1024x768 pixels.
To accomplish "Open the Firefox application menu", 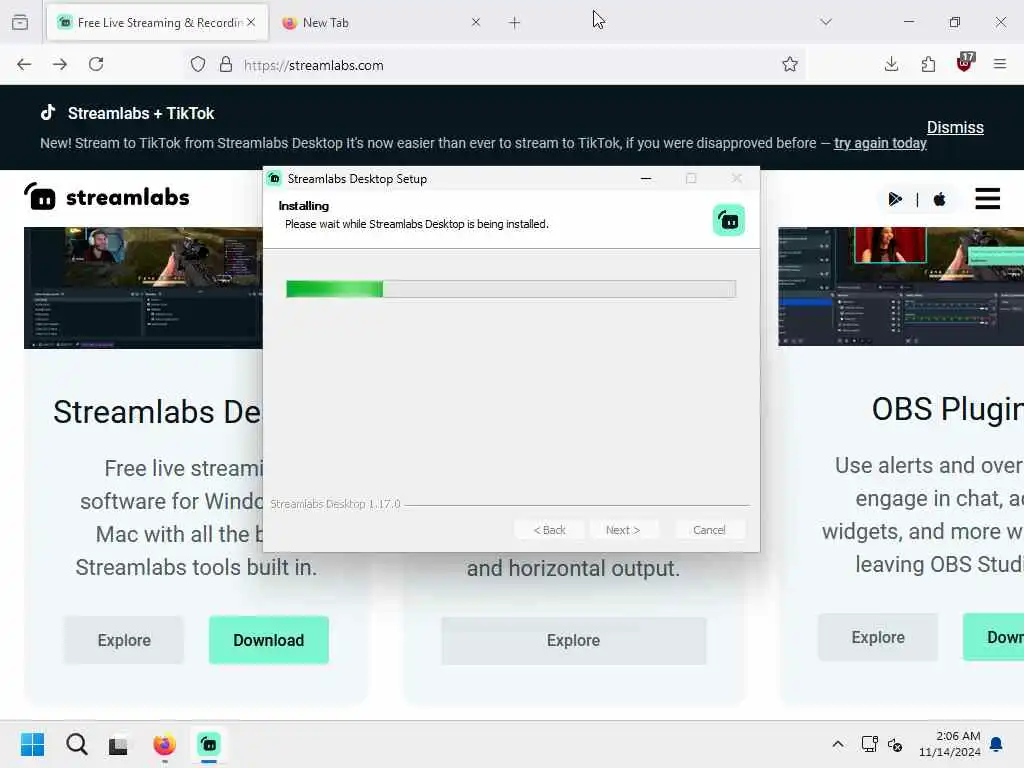I will pos(1000,64).
